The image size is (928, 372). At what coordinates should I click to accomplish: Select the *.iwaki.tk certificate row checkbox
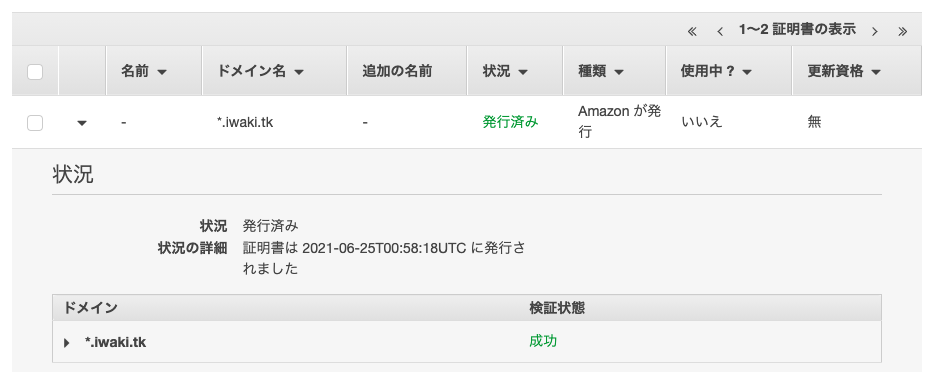click(x=35, y=123)
